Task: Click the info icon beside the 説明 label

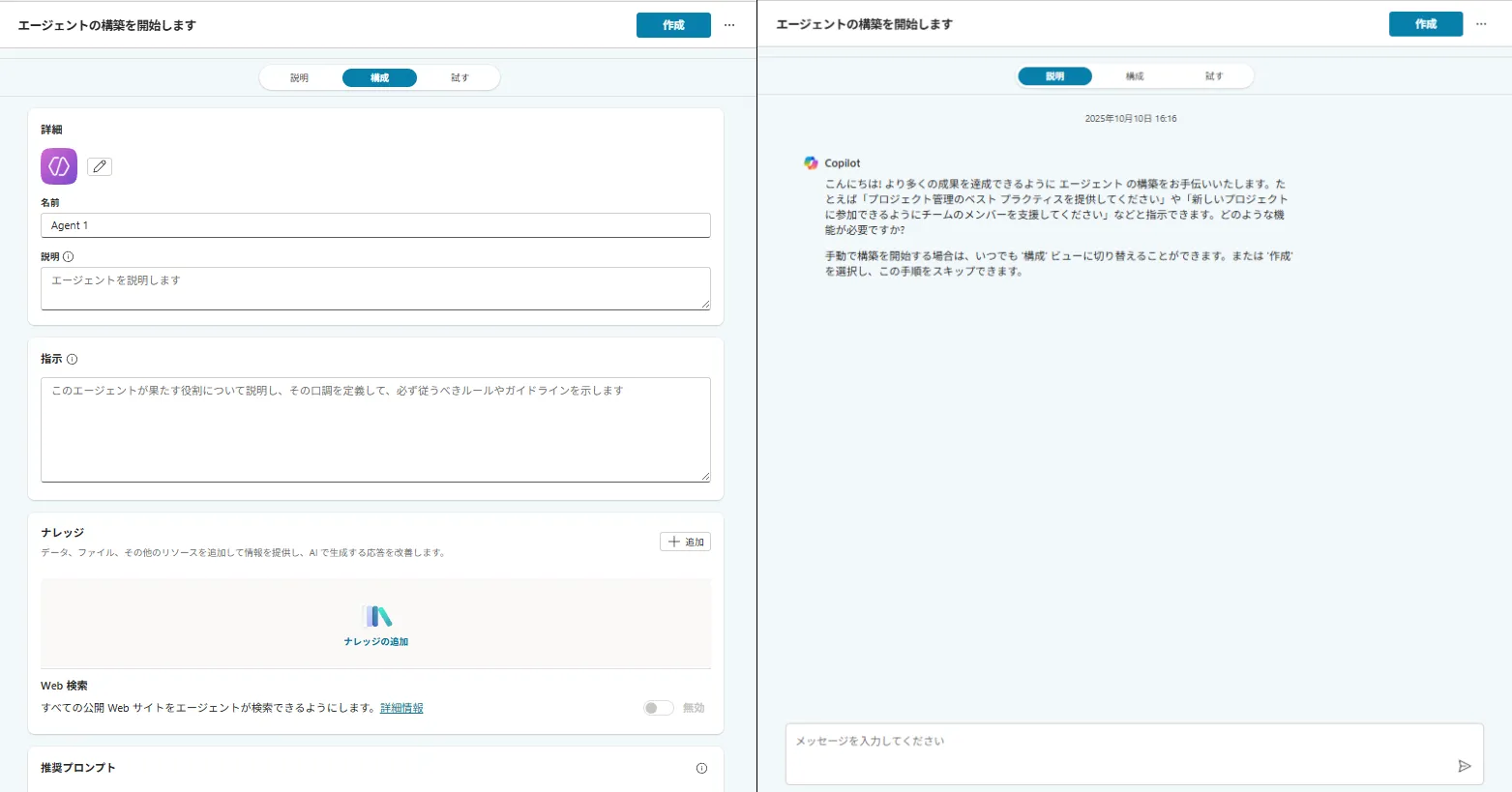Action: coord(69,257)
